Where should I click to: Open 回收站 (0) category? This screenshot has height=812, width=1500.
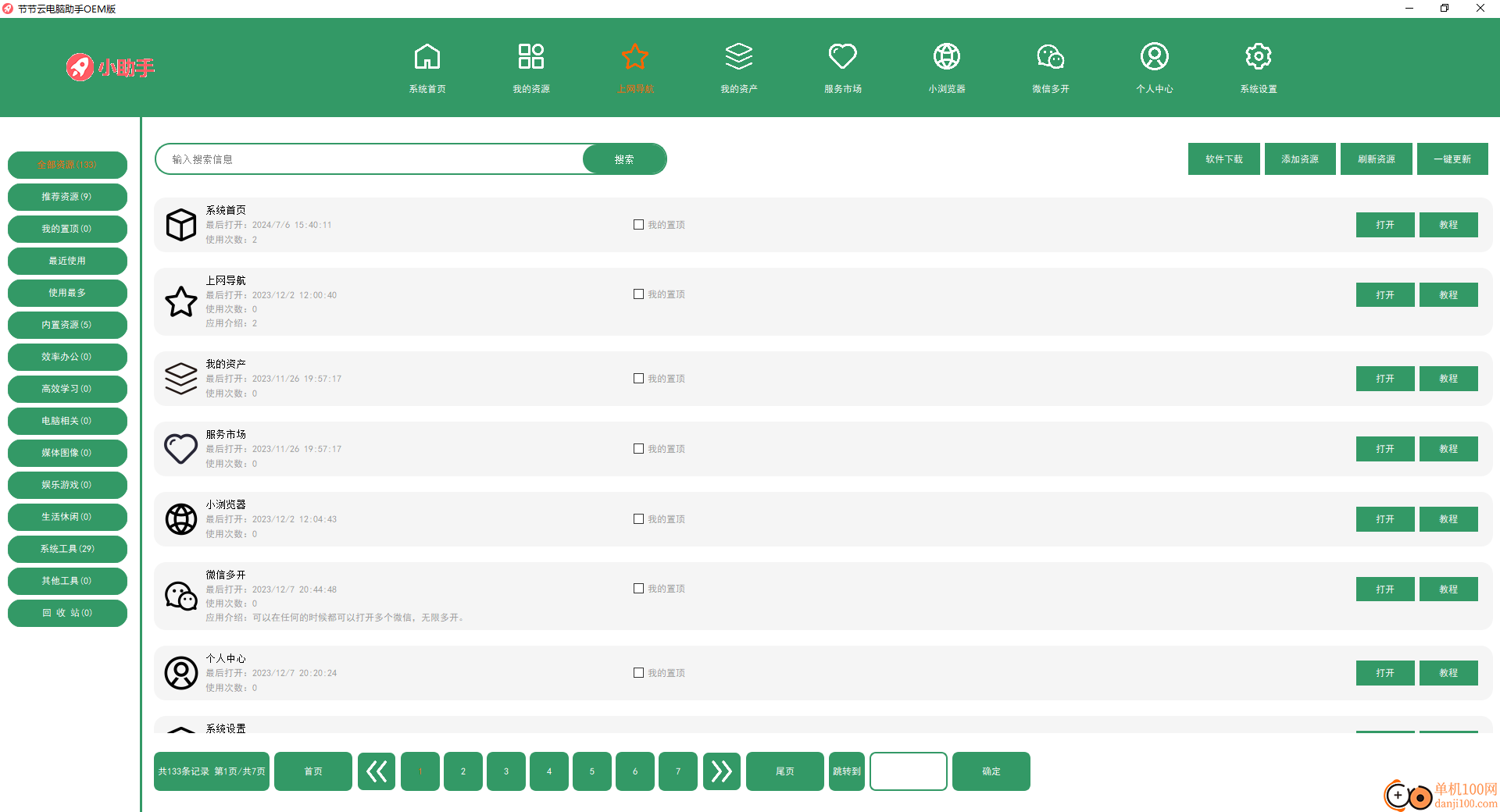(x=67, y=613)
